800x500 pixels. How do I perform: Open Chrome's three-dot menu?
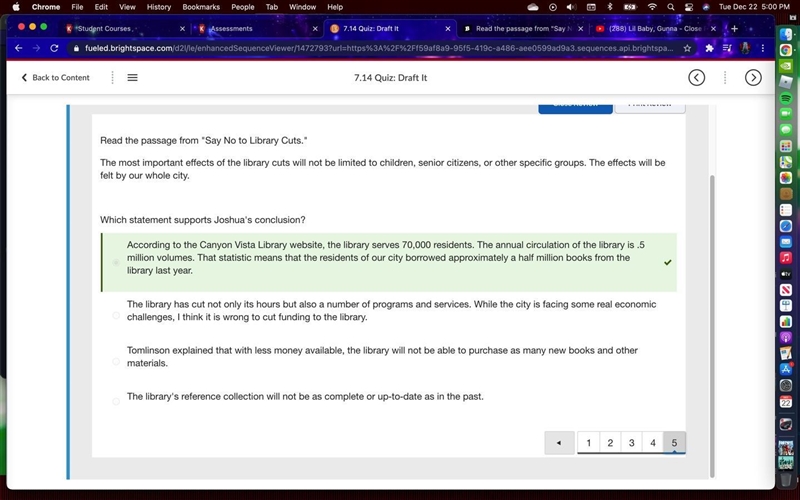pos(763,48)
